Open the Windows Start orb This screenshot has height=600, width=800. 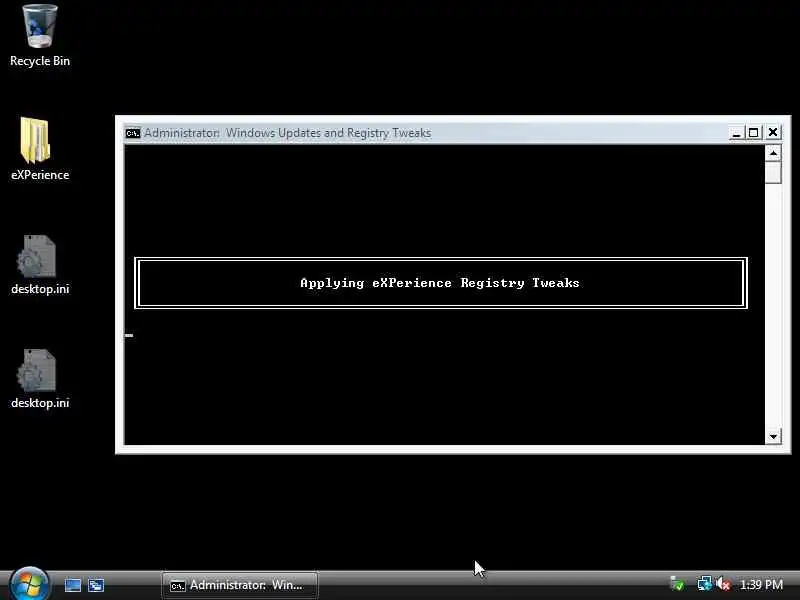[30, 584]
